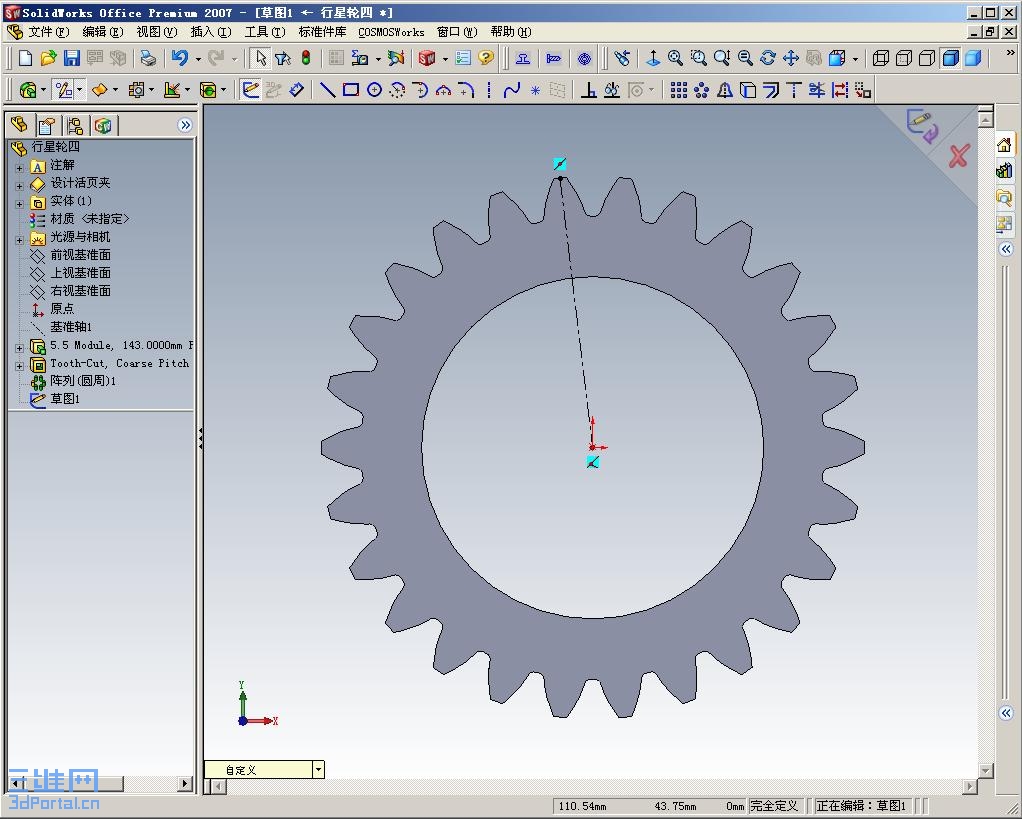1022x819 pixels.
Task: Toggle Wireframe display style
Action: (x=881, y=58)
